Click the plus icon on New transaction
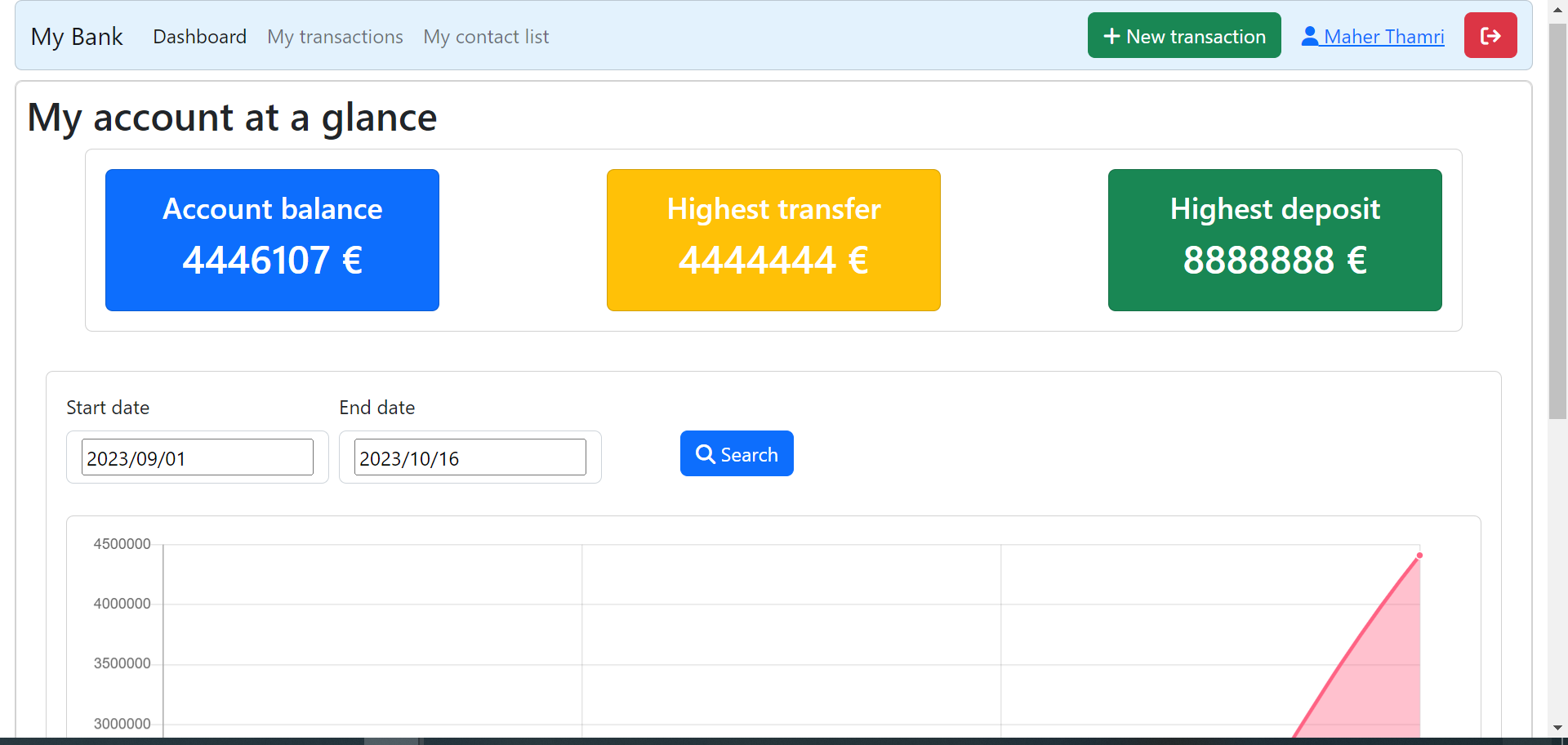1568x745 pixels. 1111,36
